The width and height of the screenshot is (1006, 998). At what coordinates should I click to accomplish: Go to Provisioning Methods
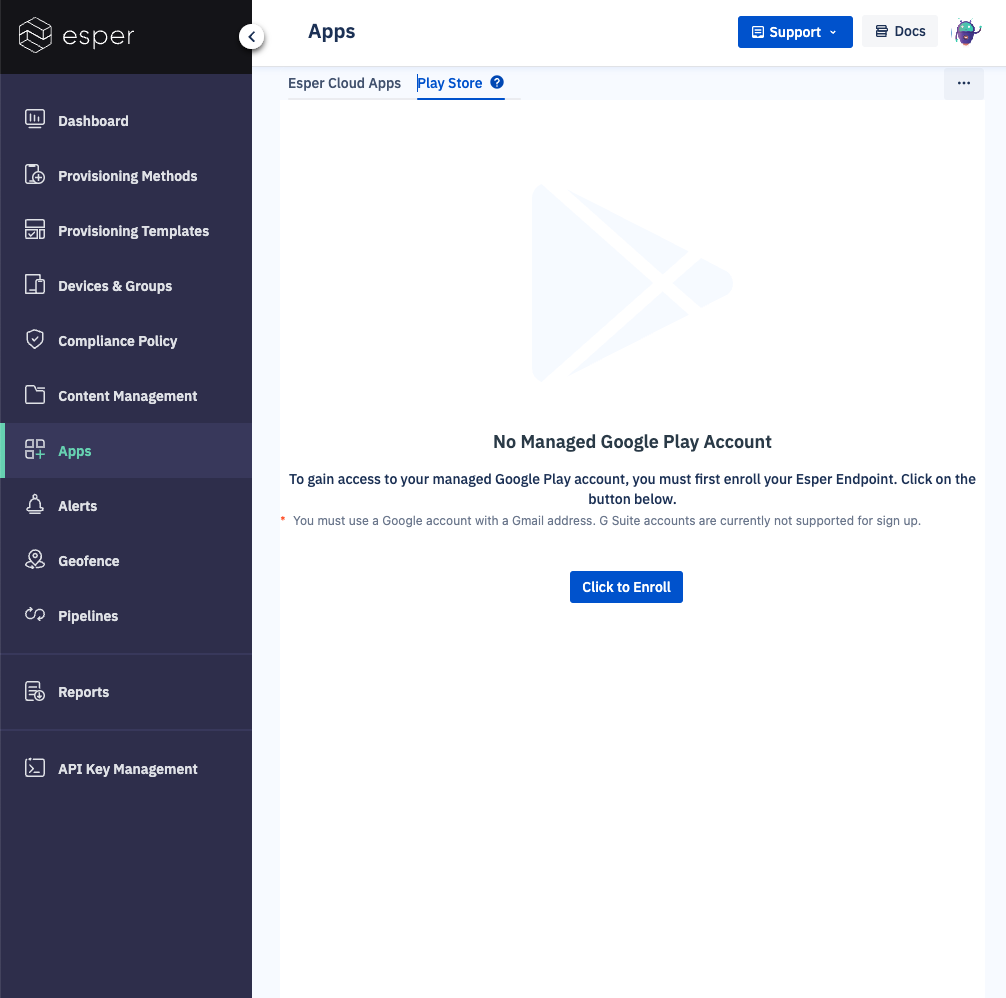(x=126, y=176)
